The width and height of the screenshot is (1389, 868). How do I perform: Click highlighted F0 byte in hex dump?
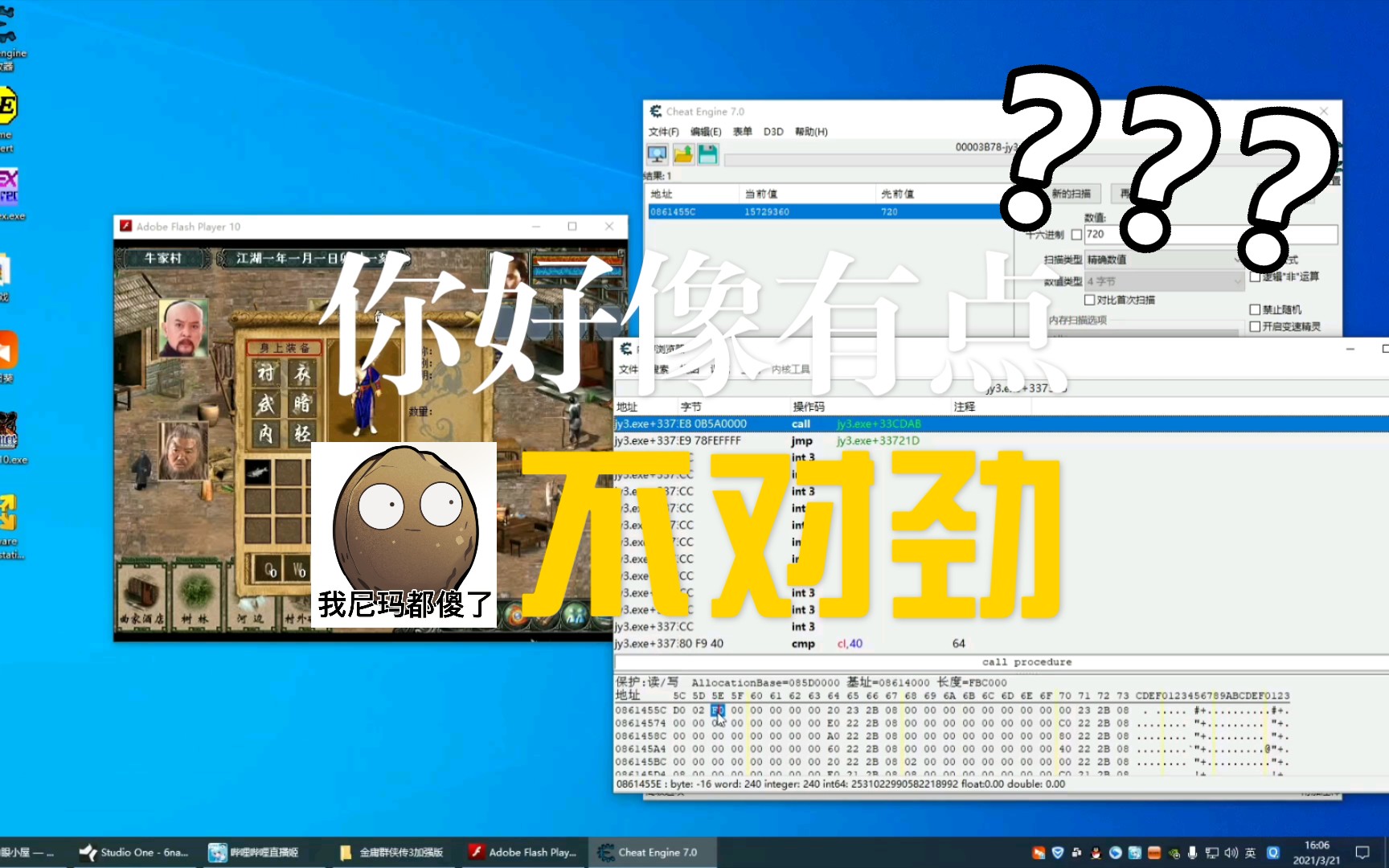coord(718,710)
